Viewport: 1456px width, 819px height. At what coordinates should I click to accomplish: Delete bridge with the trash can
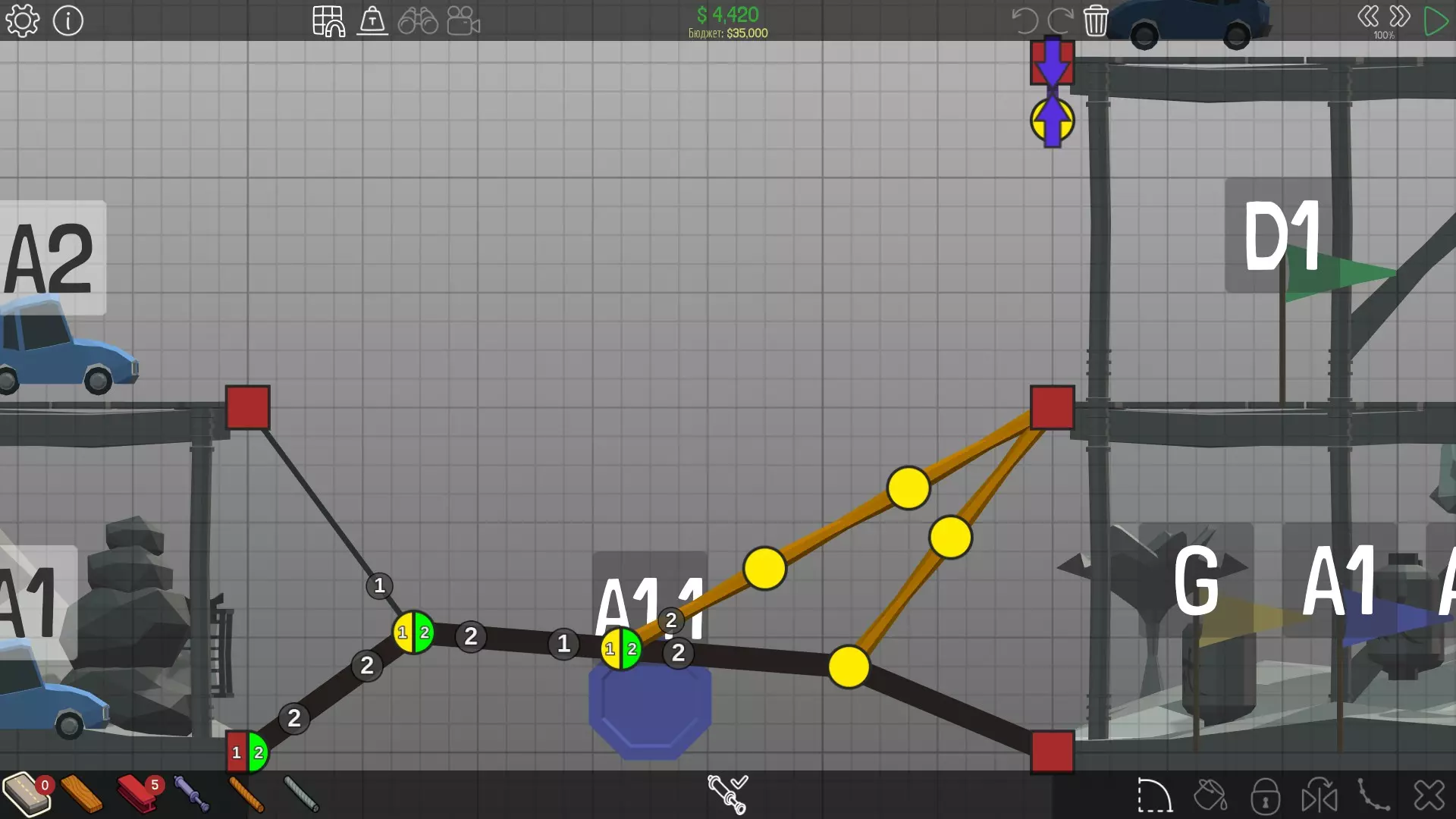click(1096, 20)
